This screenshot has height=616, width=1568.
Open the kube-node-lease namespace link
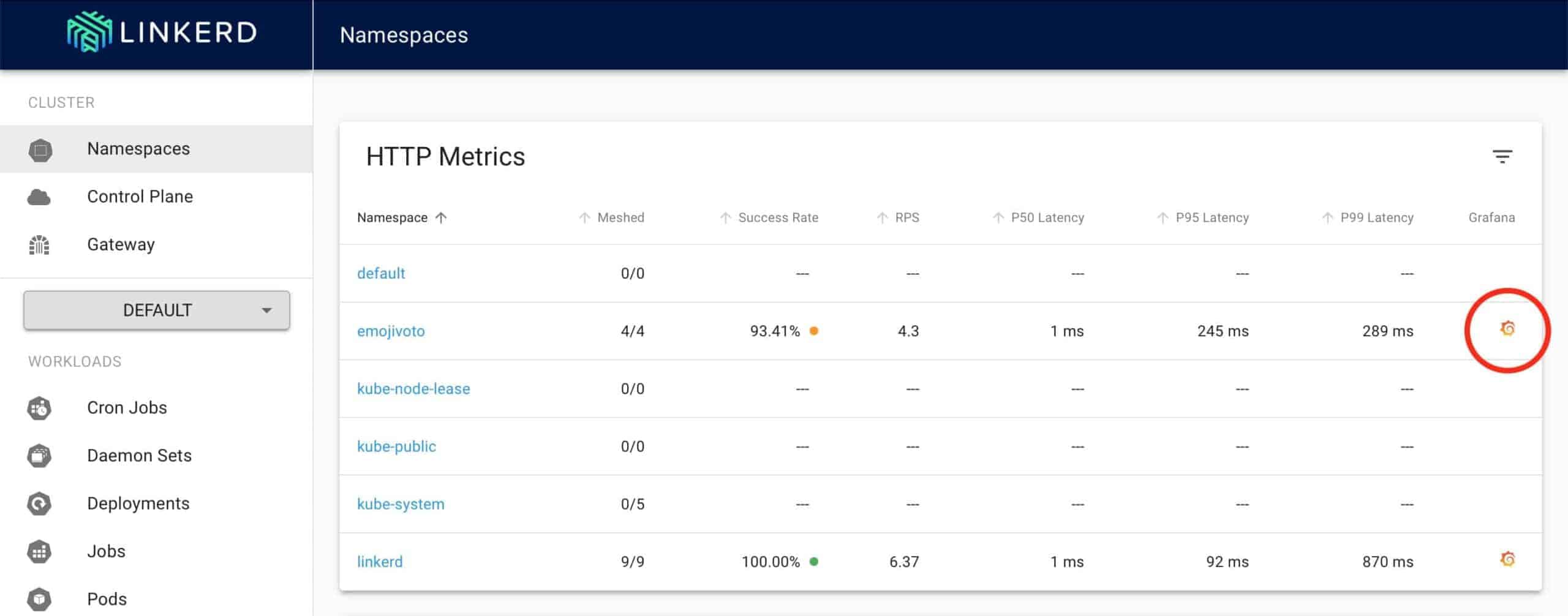point(413,389)
